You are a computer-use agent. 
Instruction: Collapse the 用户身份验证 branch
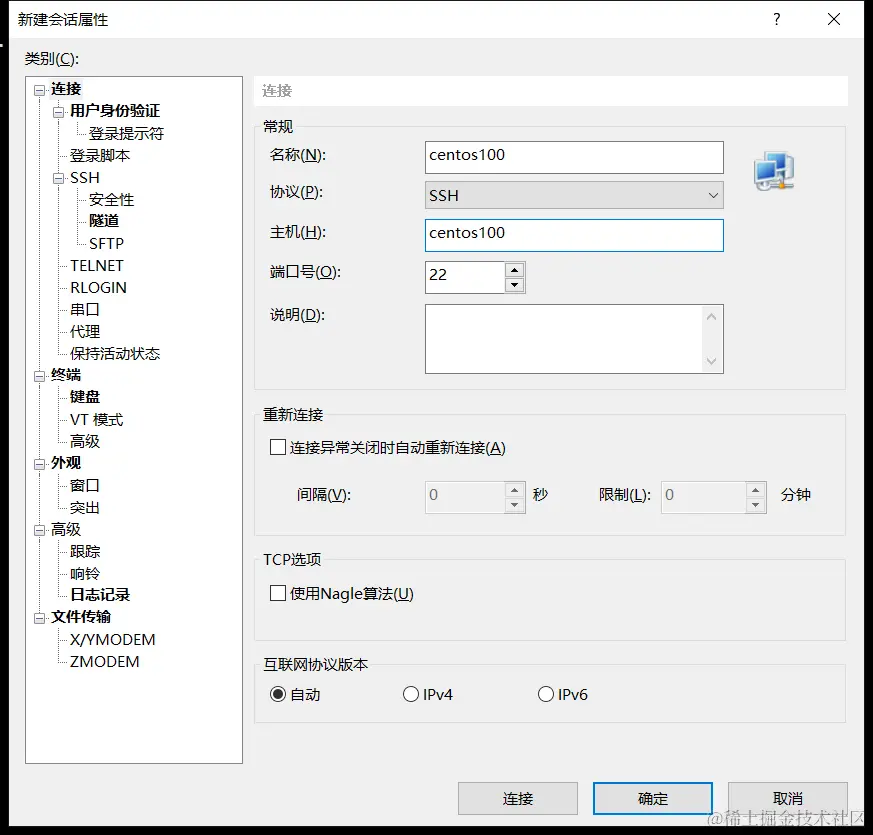pos(58,111)
